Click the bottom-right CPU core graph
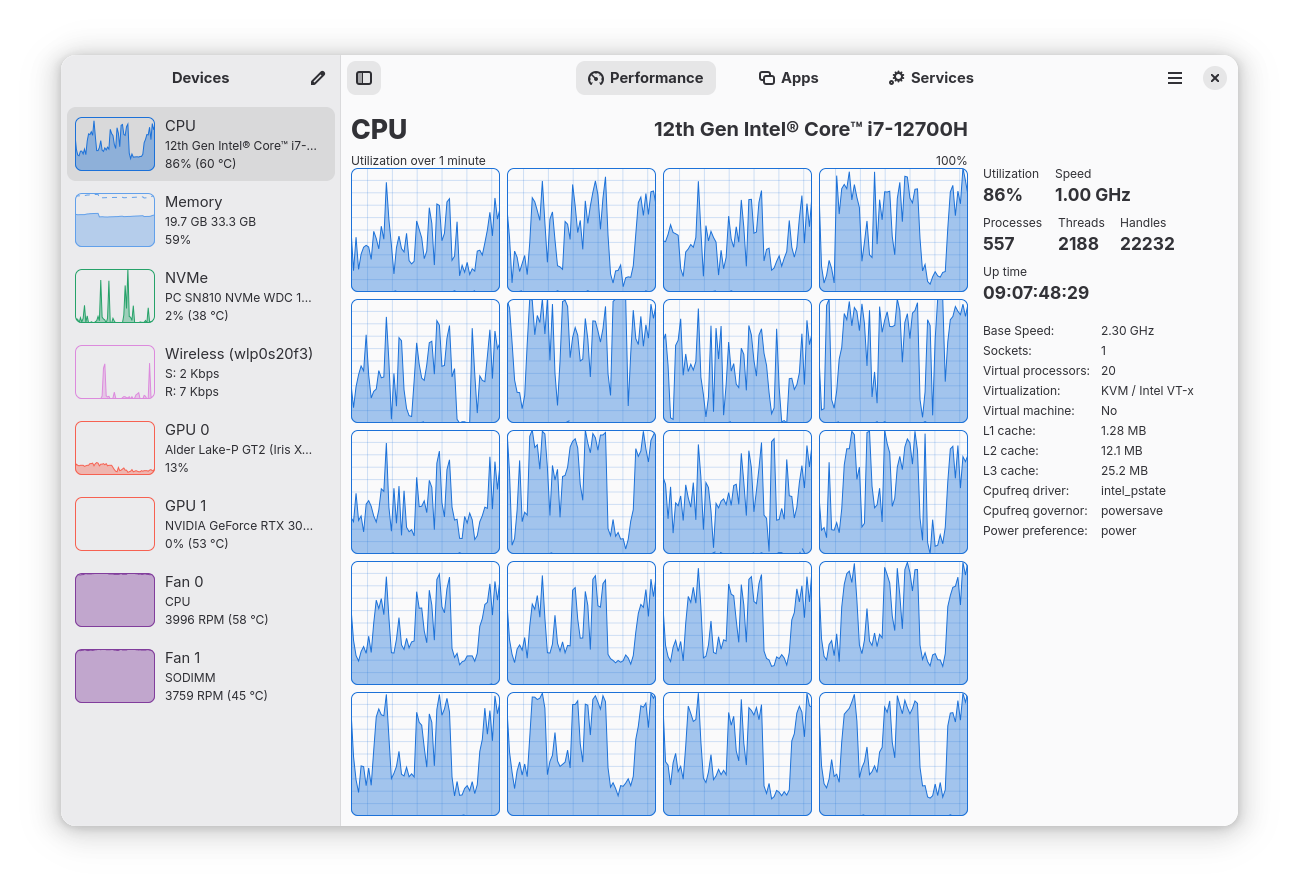 click(x=893, y=754)
